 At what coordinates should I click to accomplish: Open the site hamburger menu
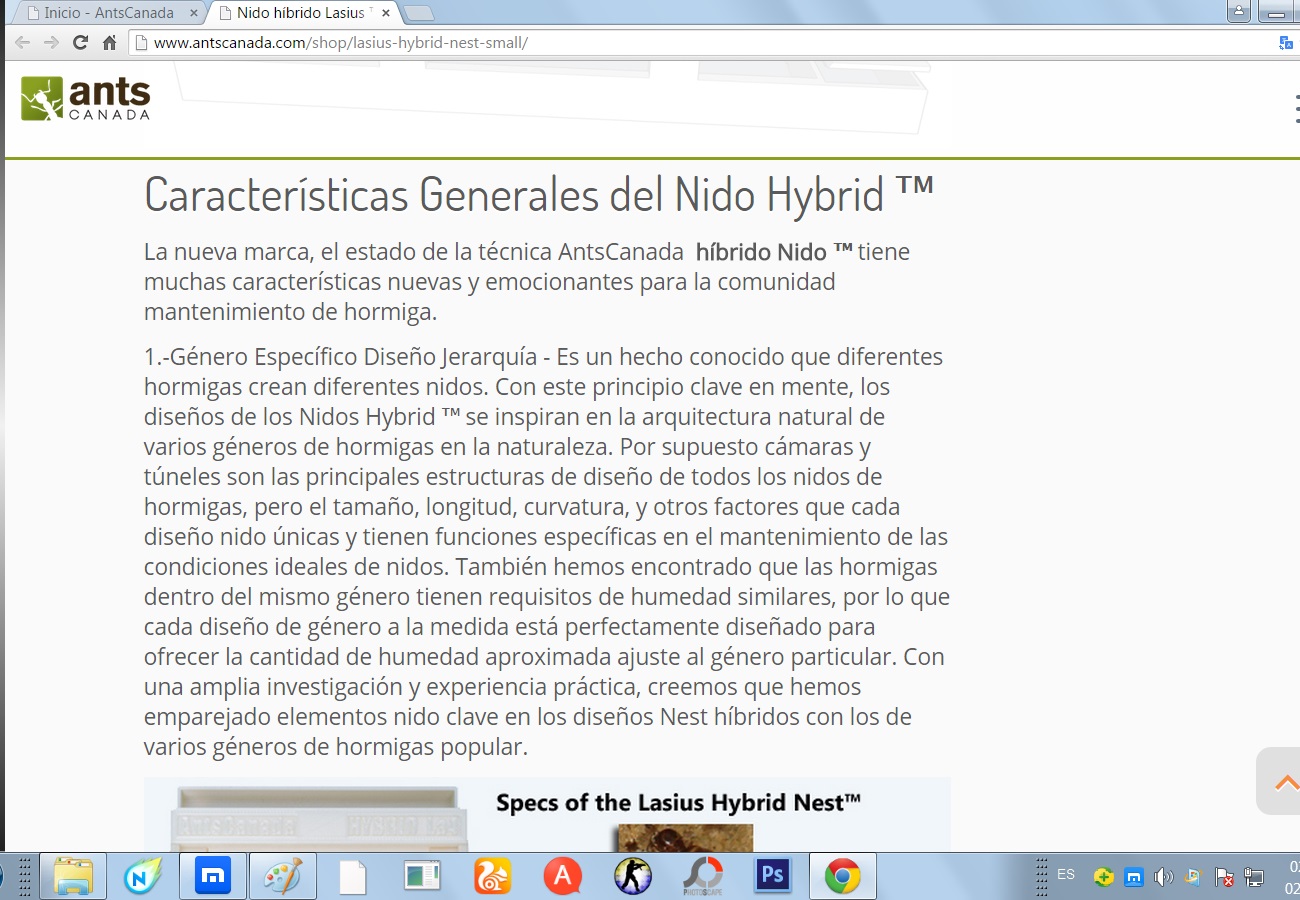(1297, 108)
